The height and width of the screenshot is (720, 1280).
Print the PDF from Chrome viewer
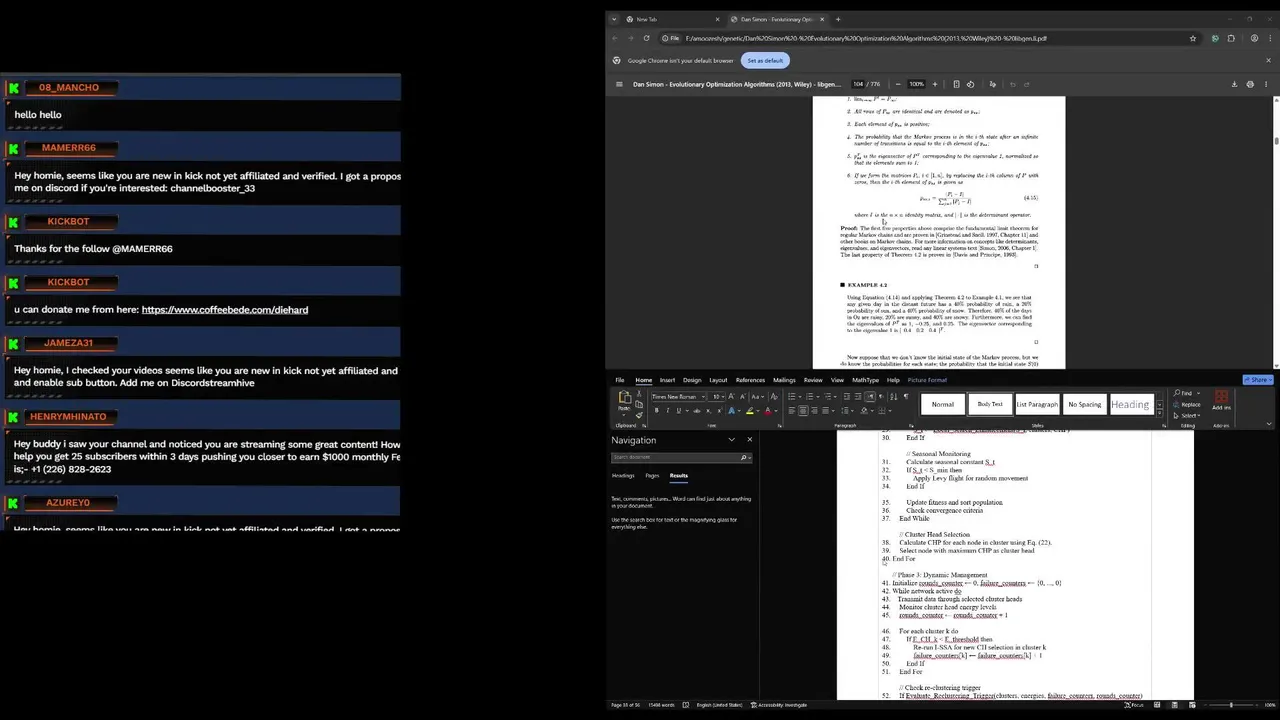[1250, 84]
